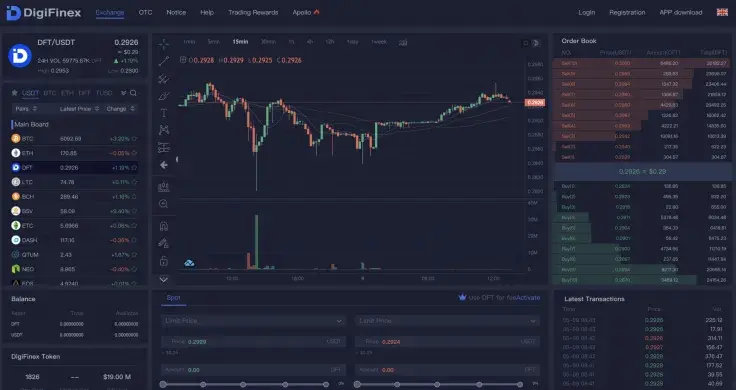Sort by Latest Price column
The image size is (736, 390).
79,109
